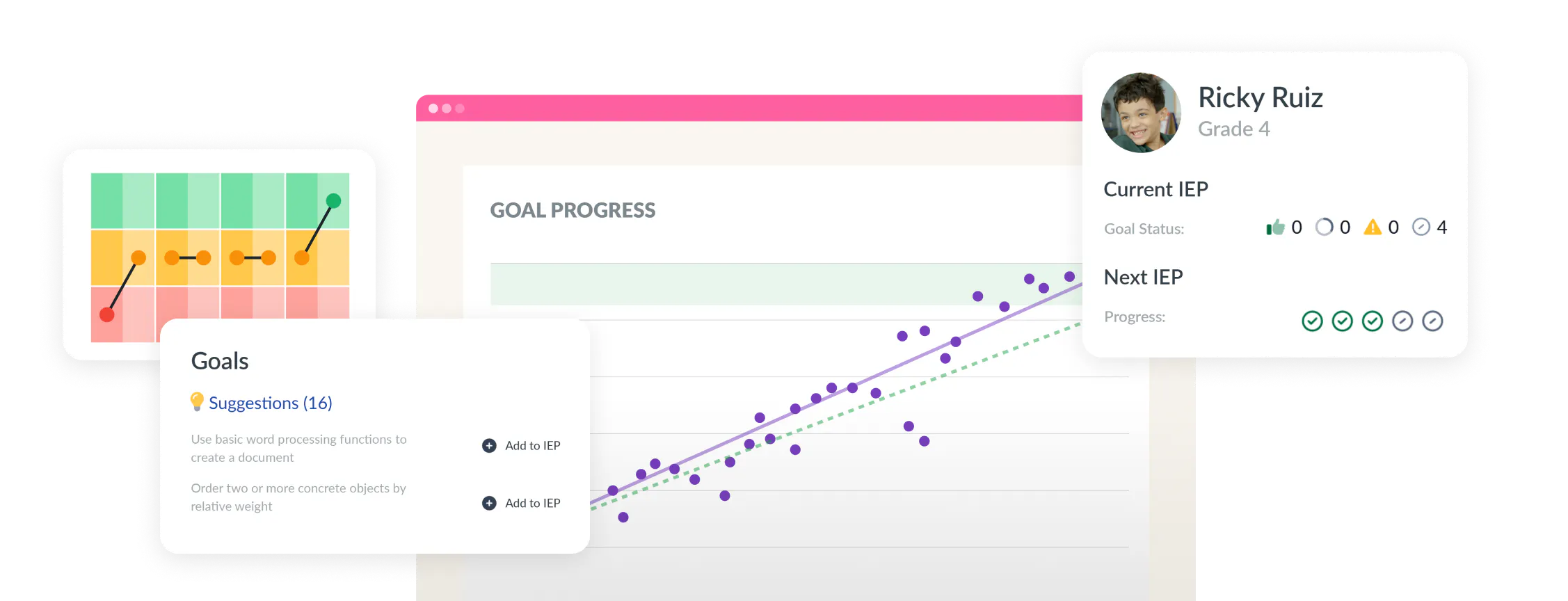Click the fourth Next IEP progress icon
Screen dimensions: 1568x601
[1402, 321]
